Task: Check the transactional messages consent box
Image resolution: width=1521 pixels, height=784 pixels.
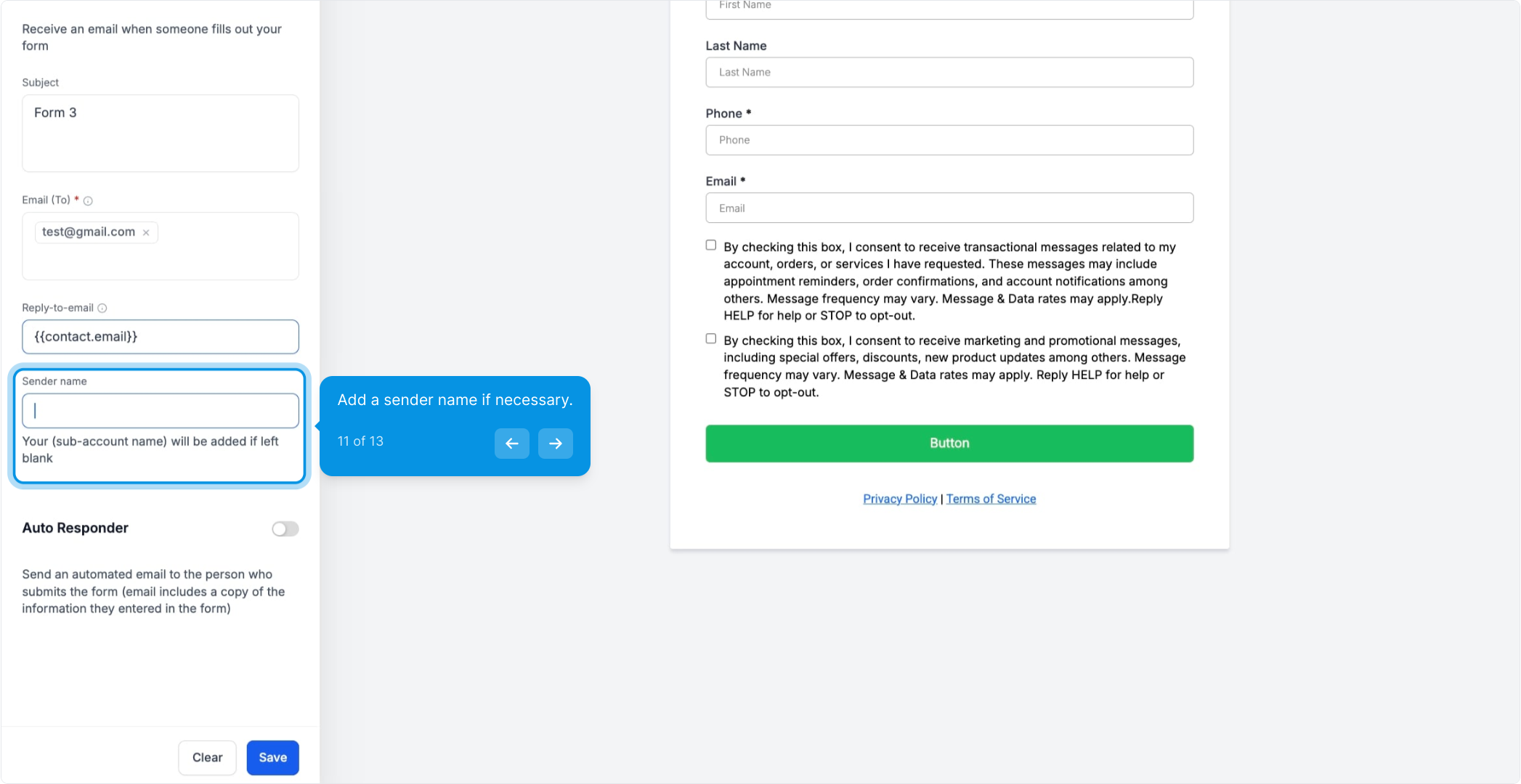Action: (x=711, y=245)
